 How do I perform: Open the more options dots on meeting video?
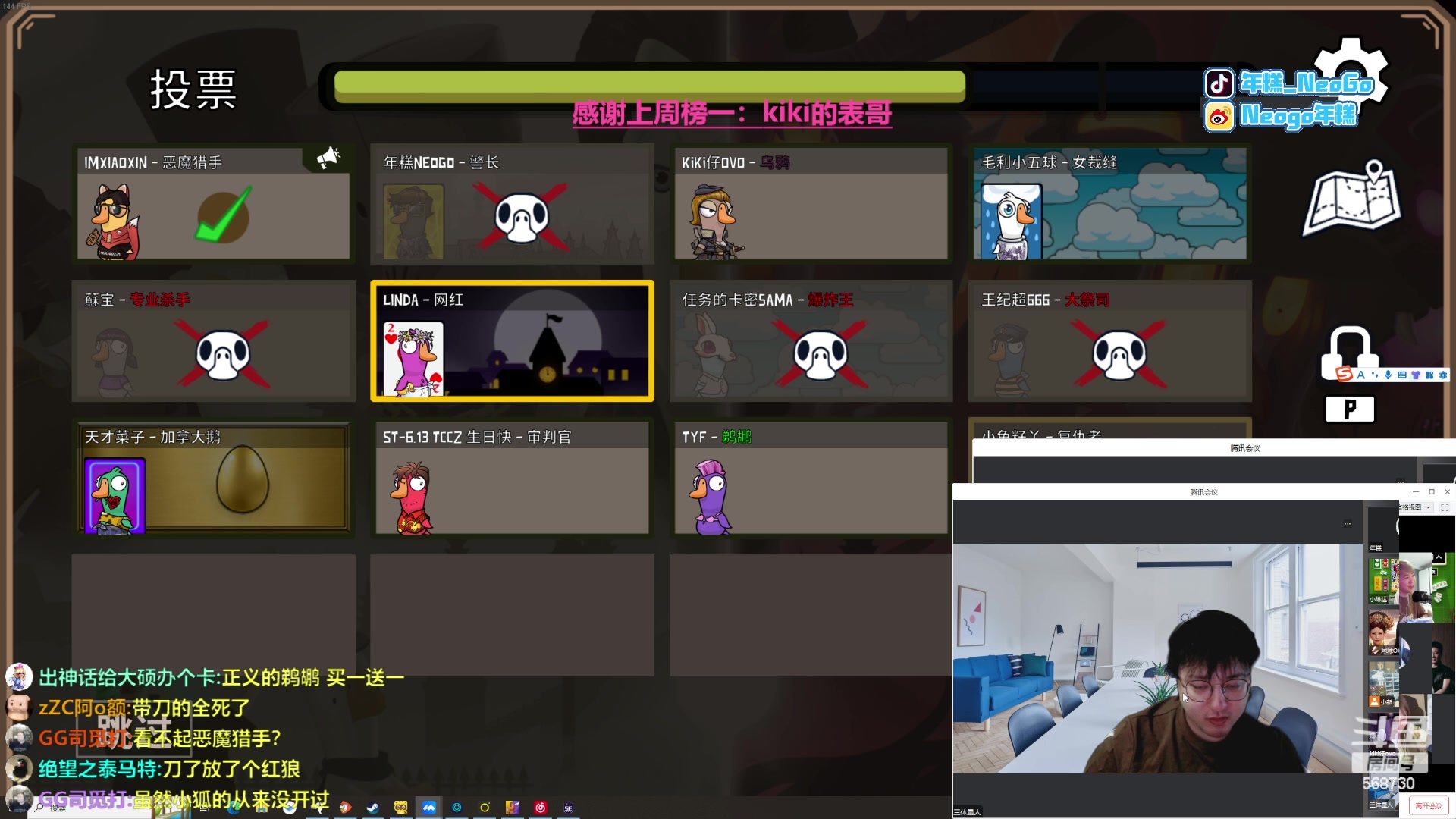1348,523
